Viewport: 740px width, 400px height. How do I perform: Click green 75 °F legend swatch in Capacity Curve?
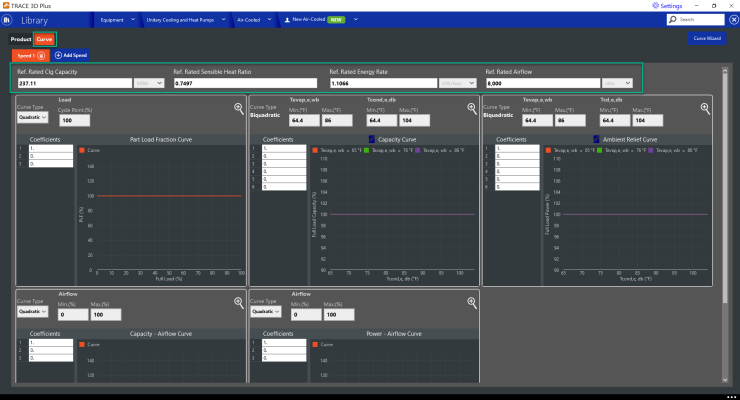tap(367, 150)
